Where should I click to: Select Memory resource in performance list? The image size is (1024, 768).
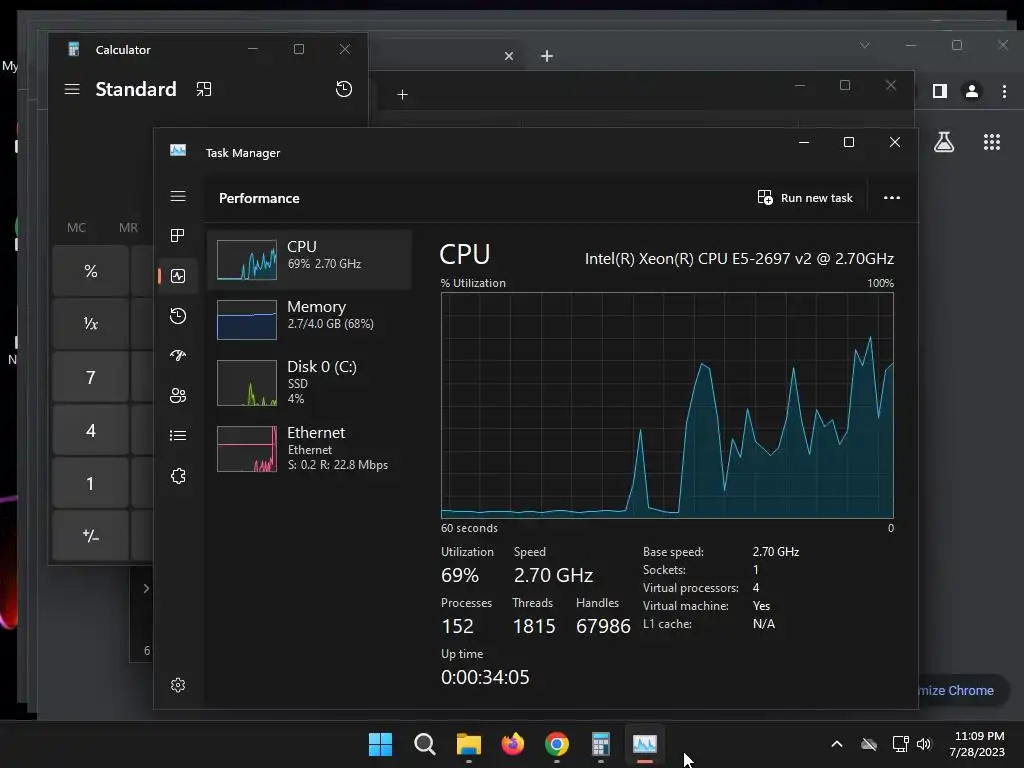point(310,319)
